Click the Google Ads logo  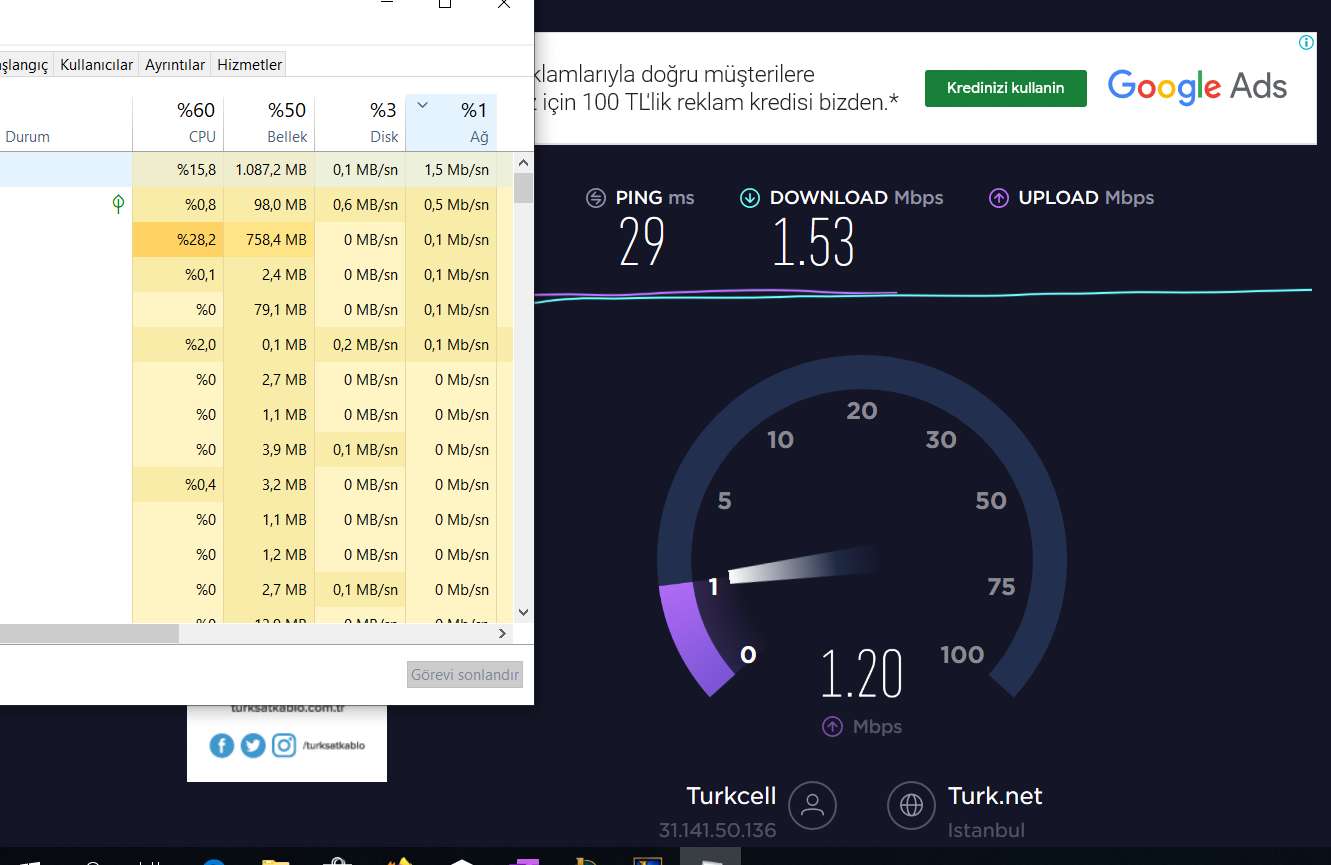tap(1197, 87)
